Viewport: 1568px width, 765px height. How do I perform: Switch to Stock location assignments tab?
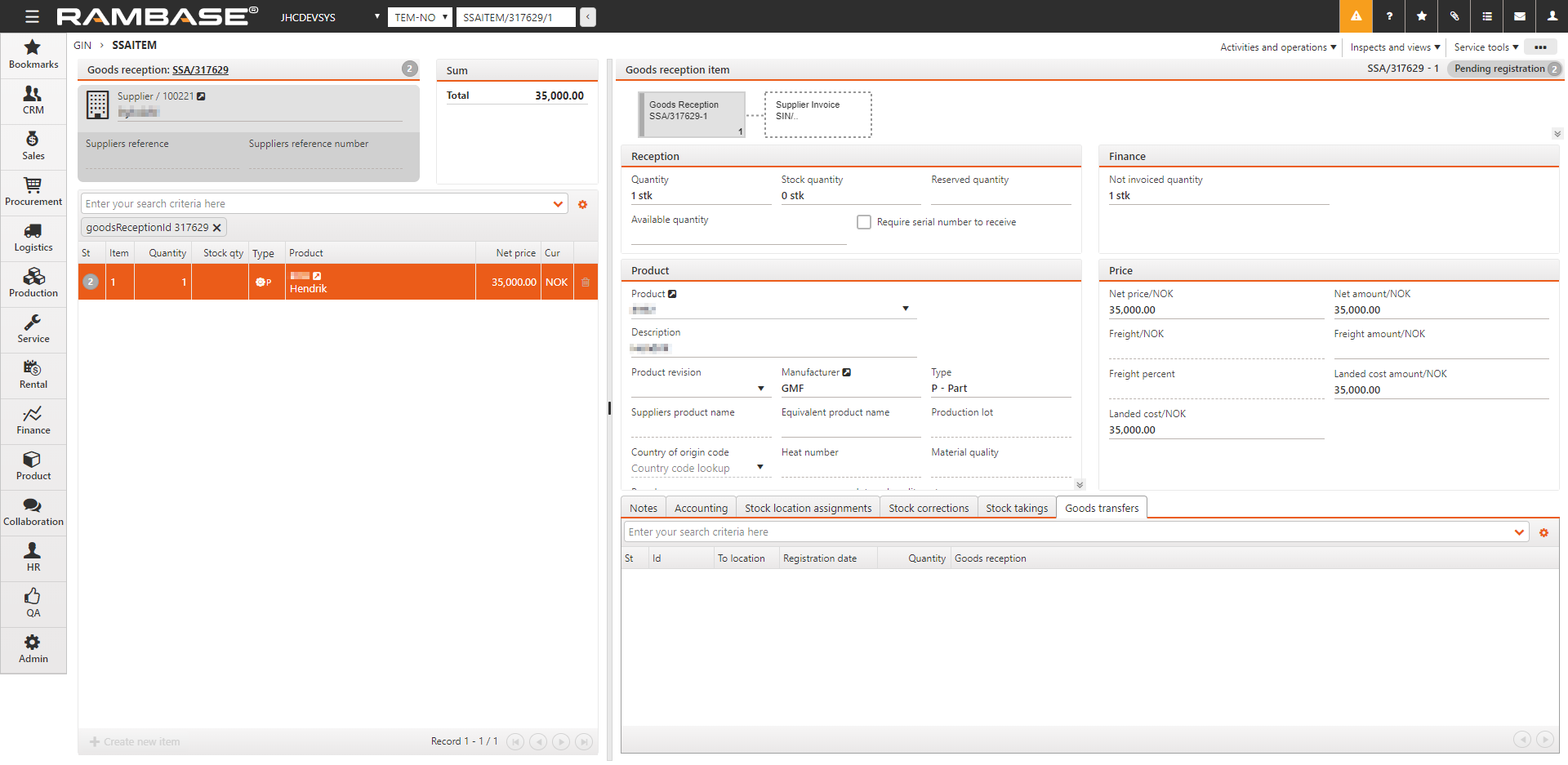[x=808, y=508]
